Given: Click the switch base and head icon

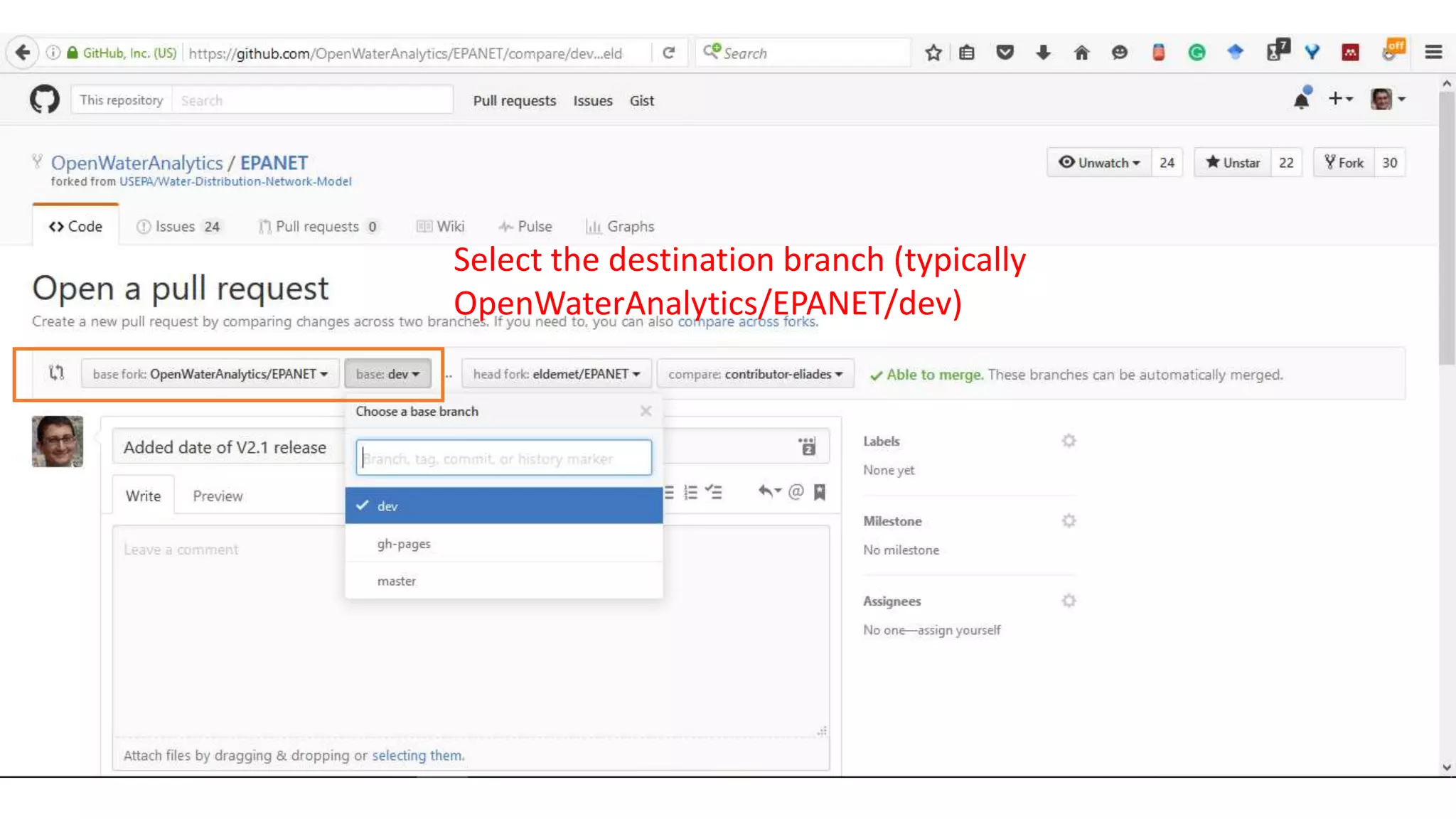Looking at the screenshot, I should point(56,373).
